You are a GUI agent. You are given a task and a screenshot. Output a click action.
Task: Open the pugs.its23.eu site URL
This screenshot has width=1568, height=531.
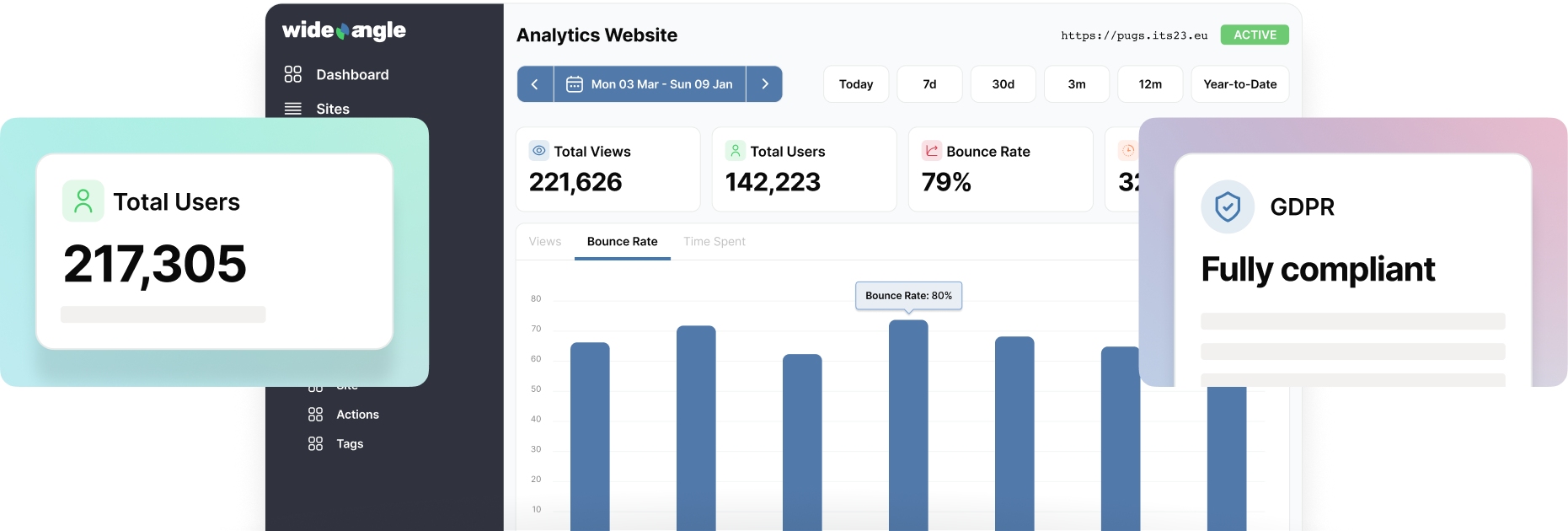(x=1134, y=35)
